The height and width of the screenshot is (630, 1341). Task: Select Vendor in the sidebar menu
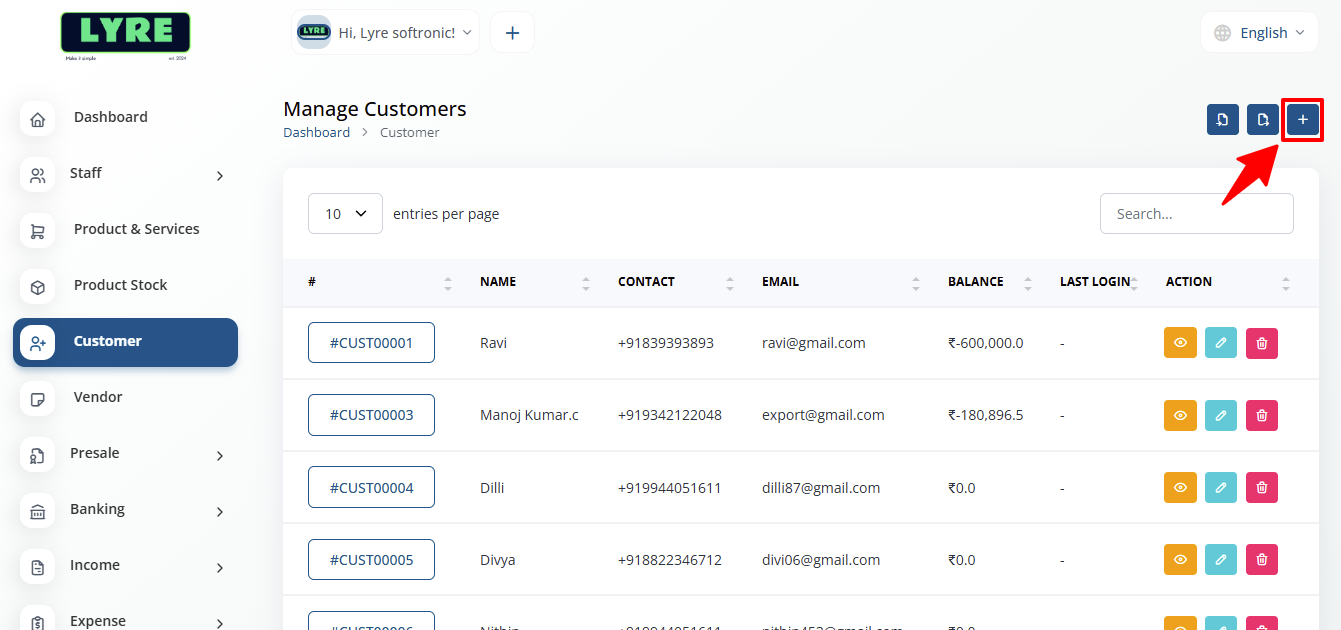click(x=97, y=397)
